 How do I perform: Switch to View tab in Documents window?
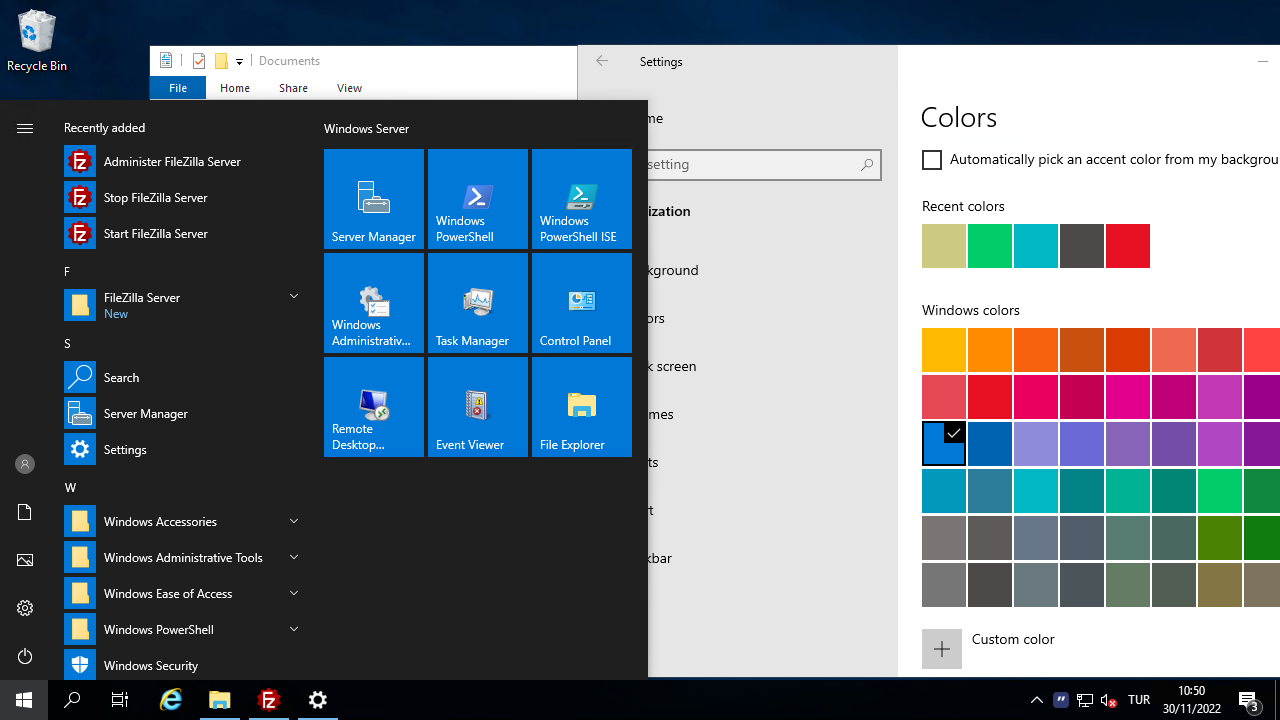[349, 88]
